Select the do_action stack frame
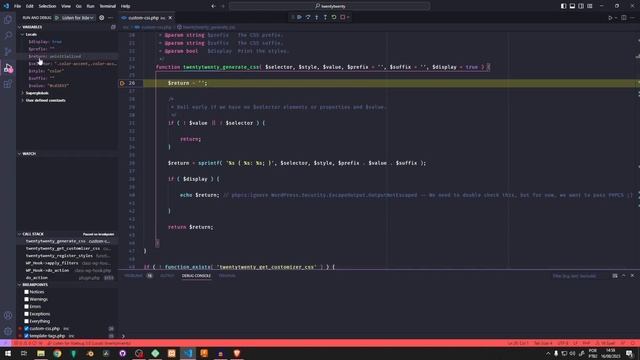This screenshot has height=360, width=640. tap(67, 278)
